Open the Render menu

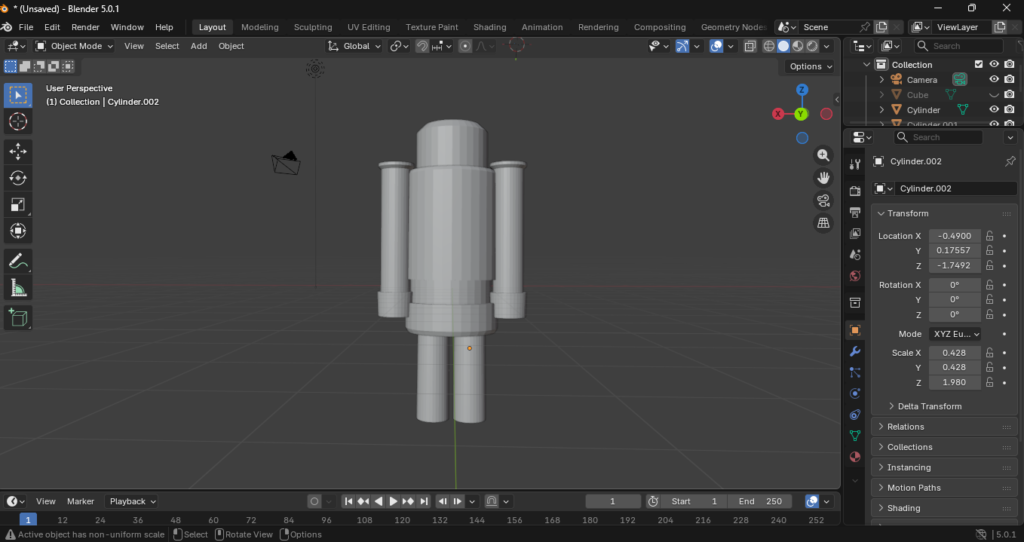pos(85,27)
